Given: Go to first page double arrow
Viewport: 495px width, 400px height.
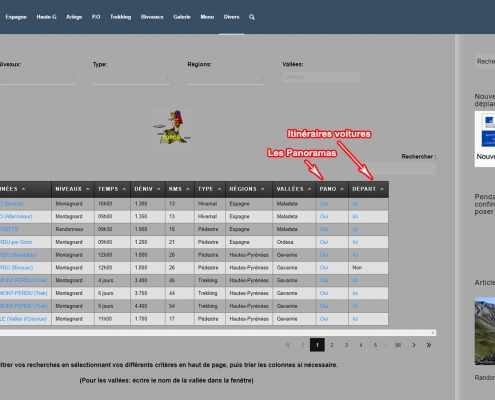Looking at the screenshot, I should click(x=288, y=345).
